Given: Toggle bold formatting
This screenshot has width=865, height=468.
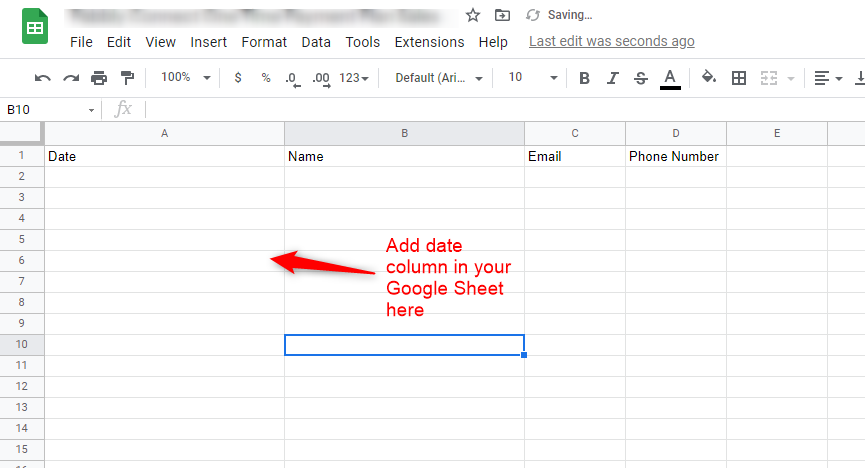Looking at the screenshot, I should click(x=584, y=78).
